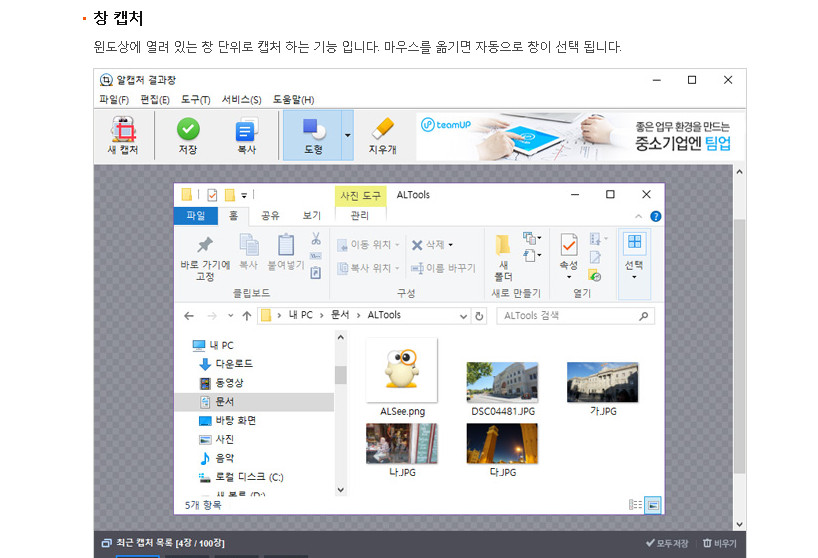
Task: Open the 편집(E) menu
Action: [155, 99]
